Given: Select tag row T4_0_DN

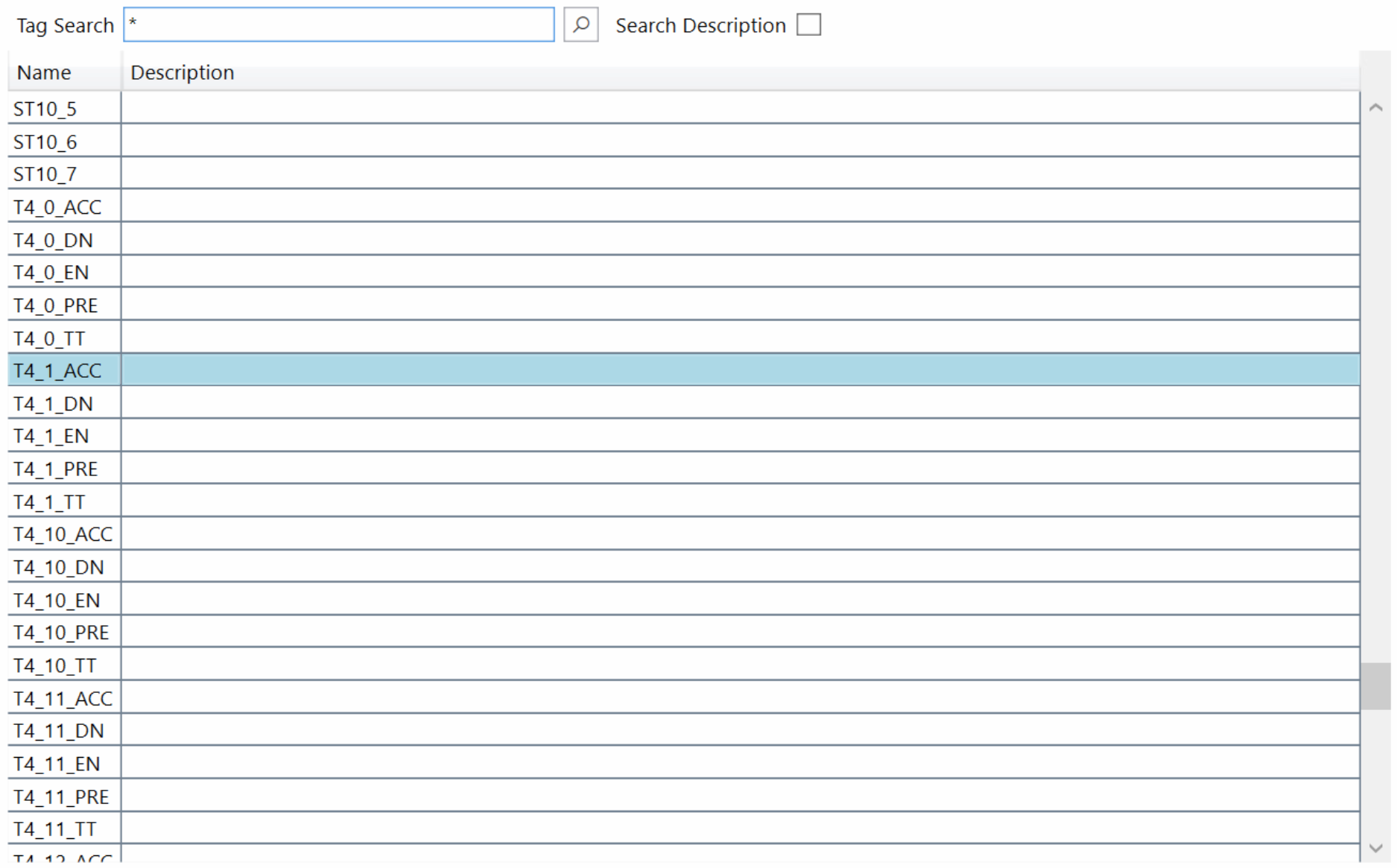Looking at the screenshot, I should (x=684, y=240).
